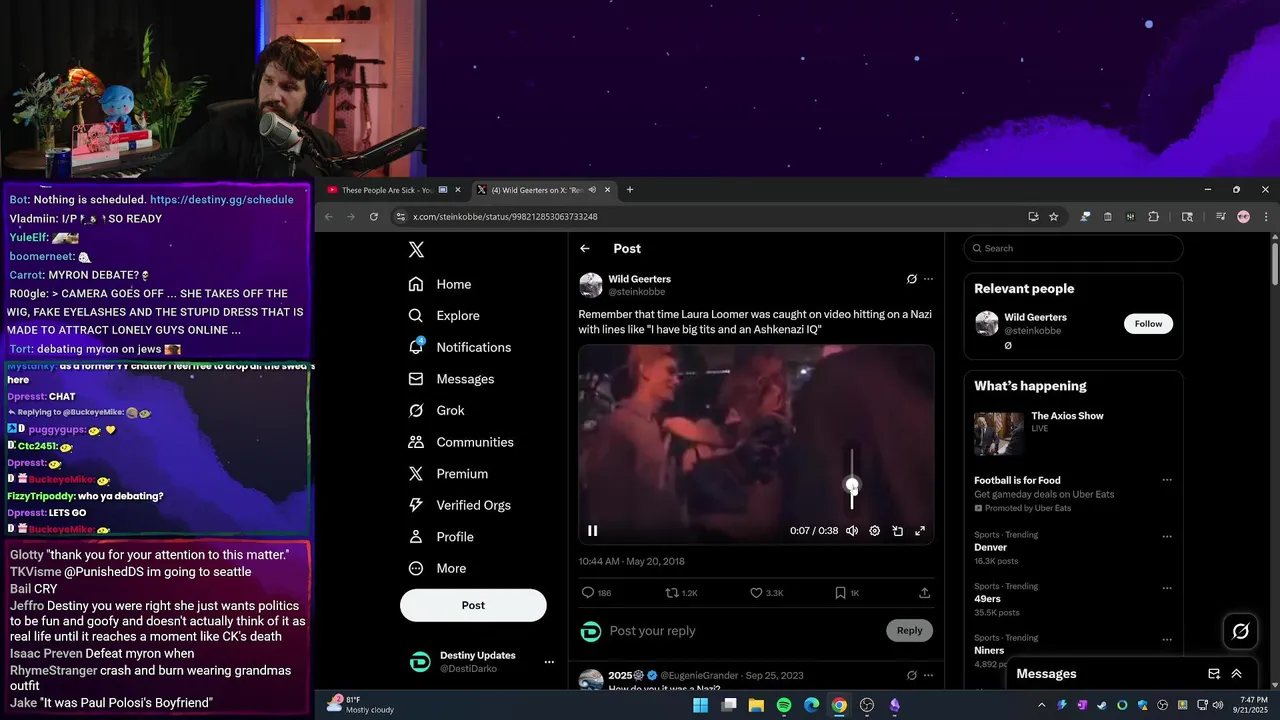Open Messages from the sidebar
The width and height of the screenshot is (1280, 720).
click(451, 379)
